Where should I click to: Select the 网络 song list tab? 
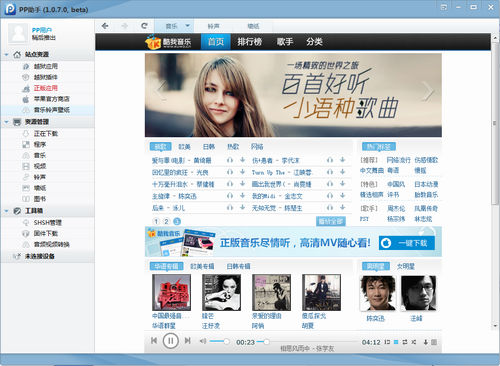pos(257,147)
